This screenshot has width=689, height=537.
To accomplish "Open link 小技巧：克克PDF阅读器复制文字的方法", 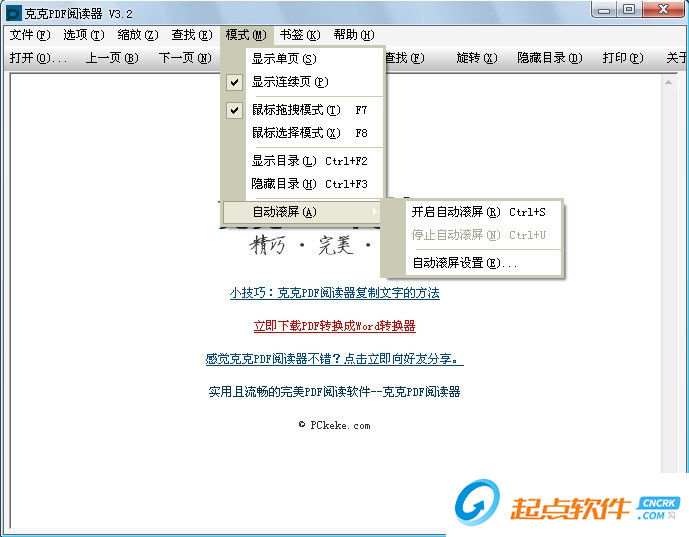I will click(334, 293).
